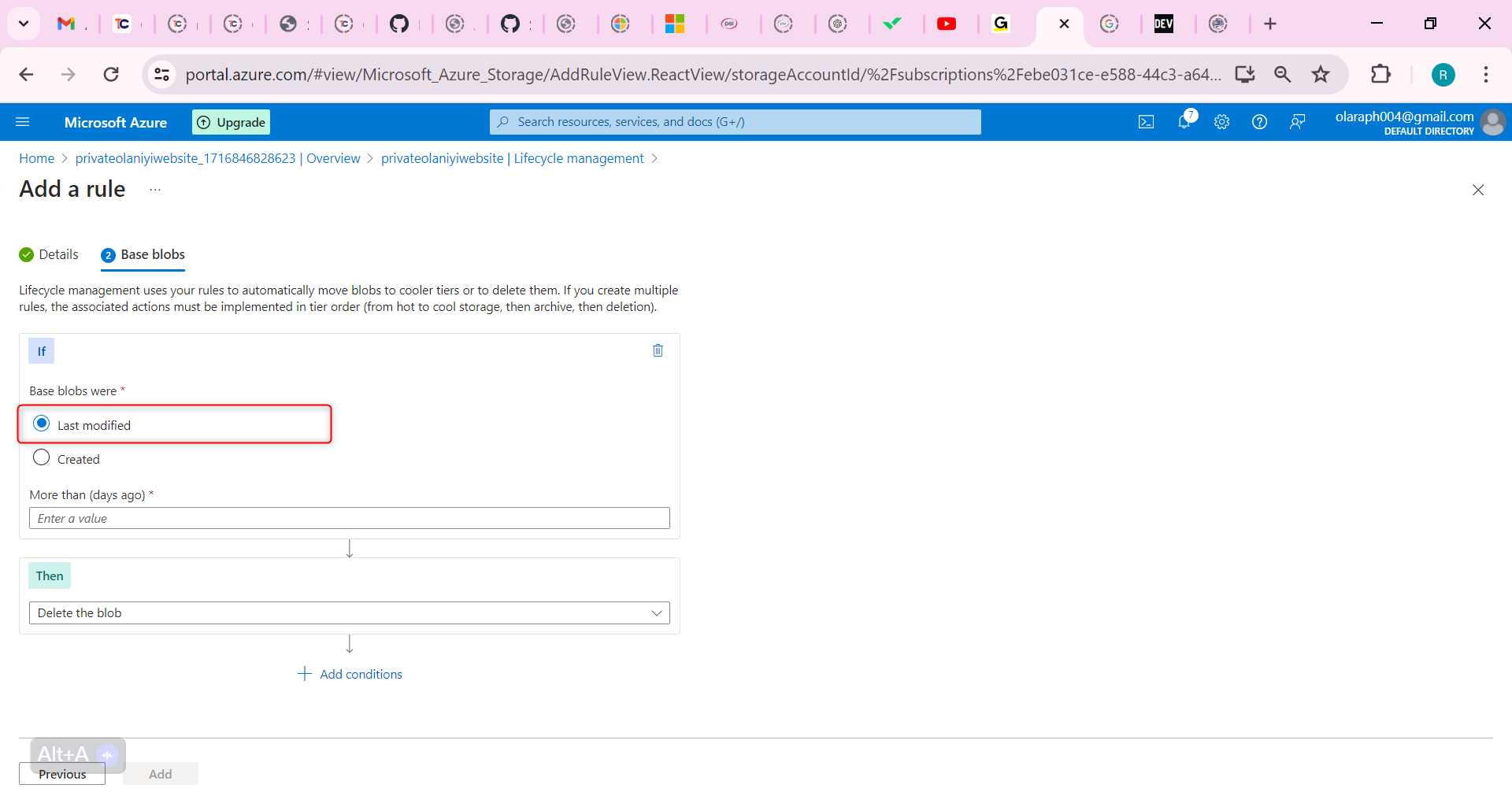This screenshot has height=803, width=1512.
Task: Open Chrome's three-dot menu
Action: click(x=1486, y=75)
